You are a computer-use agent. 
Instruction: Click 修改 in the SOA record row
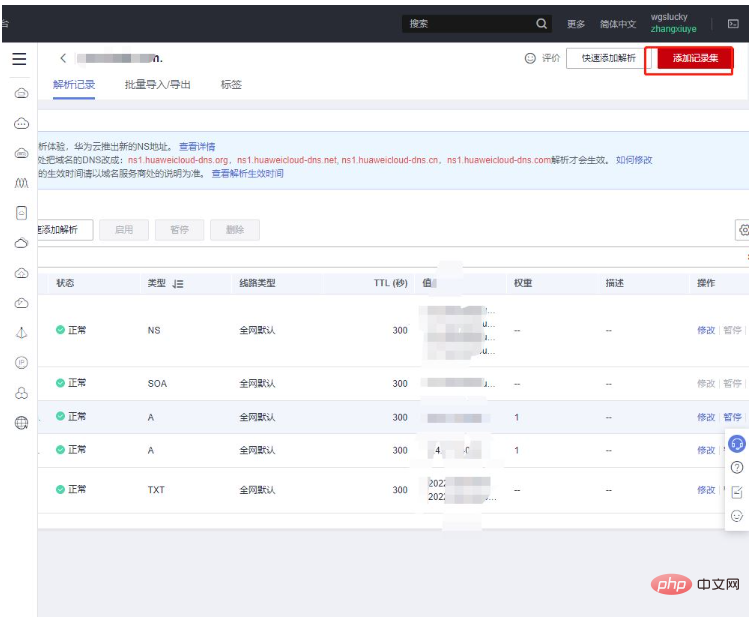coord(706,384)
